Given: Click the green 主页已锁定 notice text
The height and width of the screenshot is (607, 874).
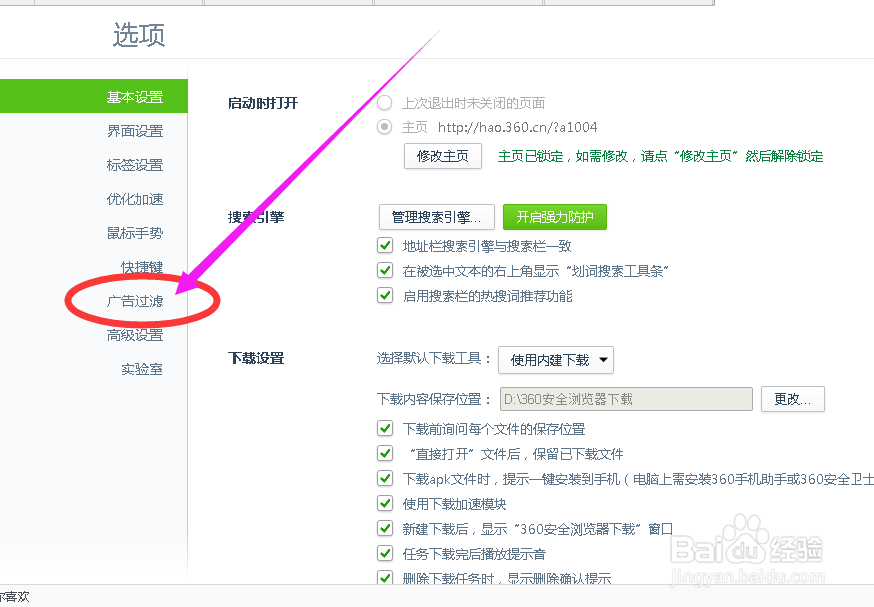Looking at the screenshot, I should [x=660, y=156].
